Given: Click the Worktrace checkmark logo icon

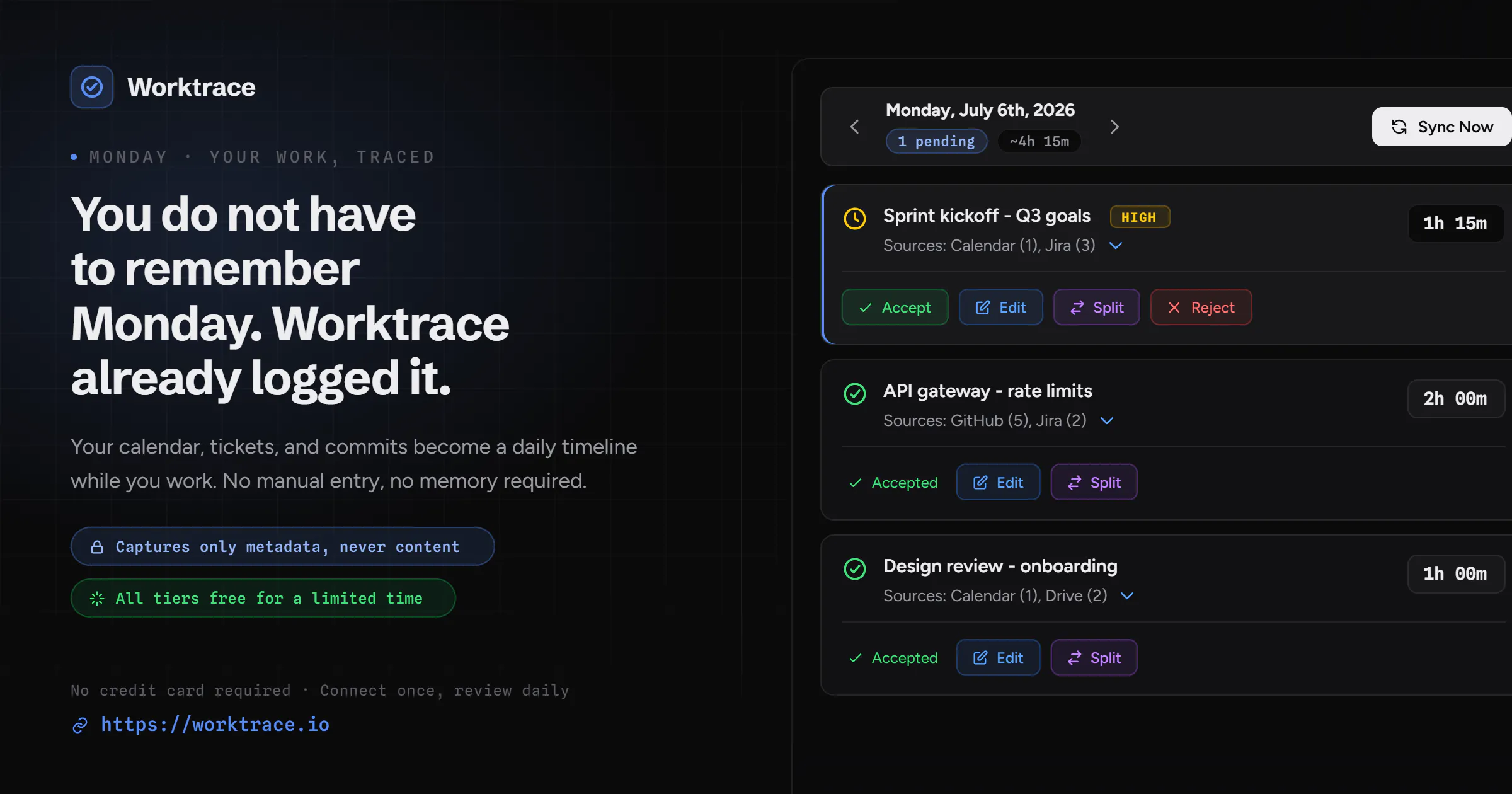Looking at the screenshot, I should [x=92, y=87].
